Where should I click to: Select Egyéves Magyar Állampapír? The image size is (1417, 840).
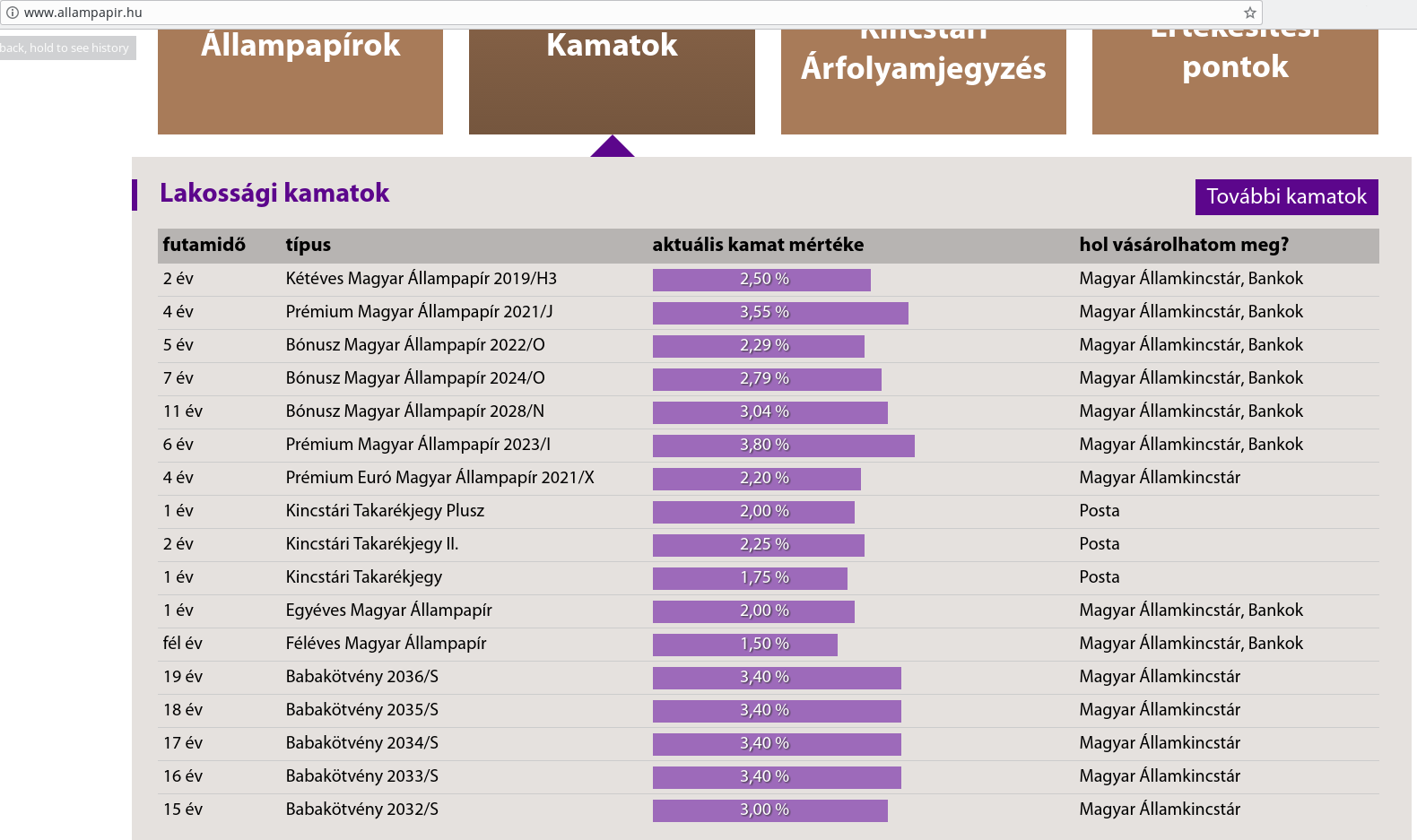(x=389, y=611)
